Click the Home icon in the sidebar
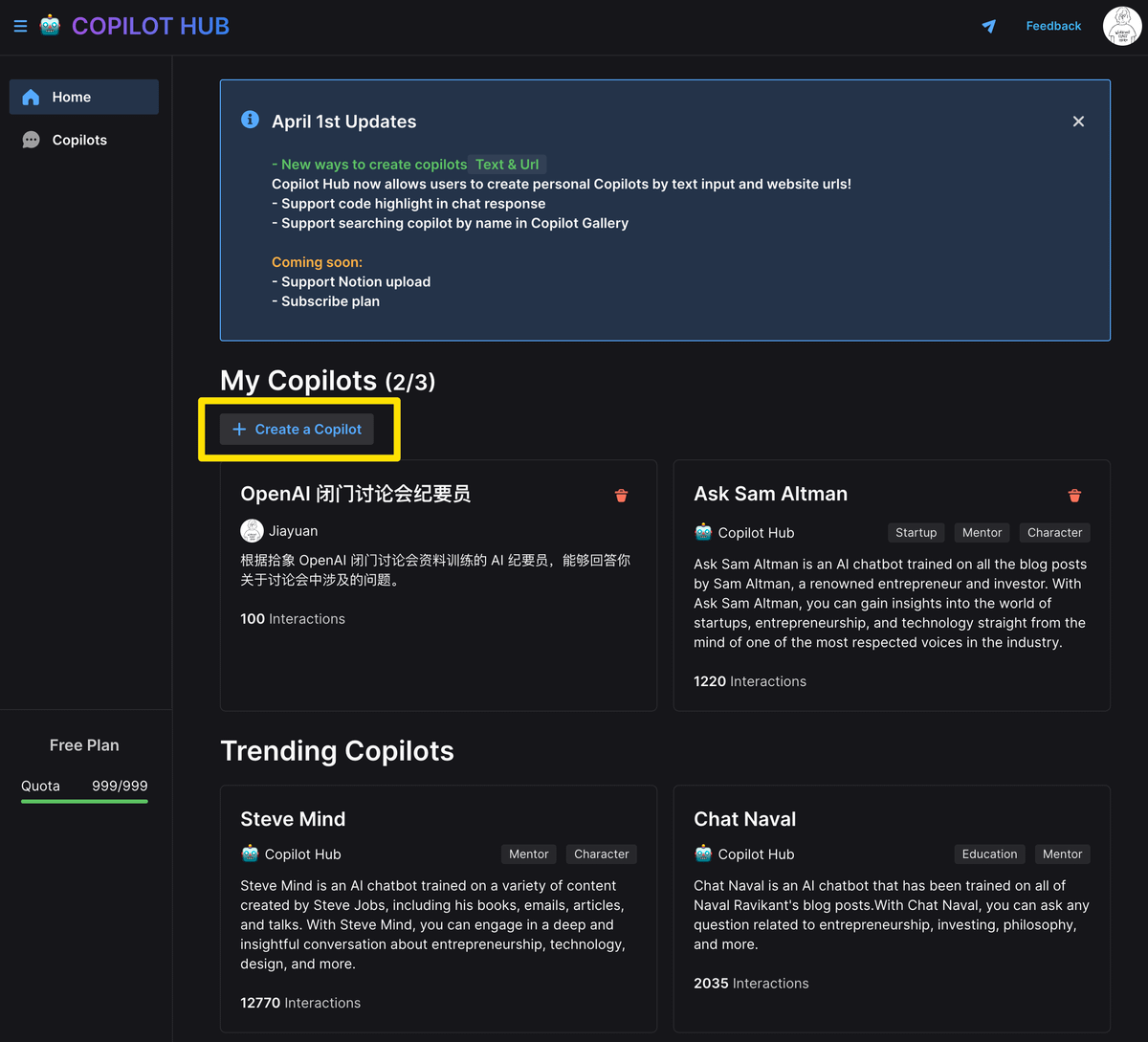1148x1042 pixels. [32, 97]
